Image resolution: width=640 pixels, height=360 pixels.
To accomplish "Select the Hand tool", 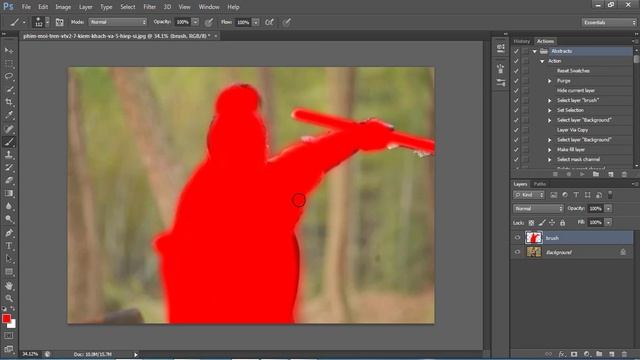I will pyautogui.click(x=9, y=285).
